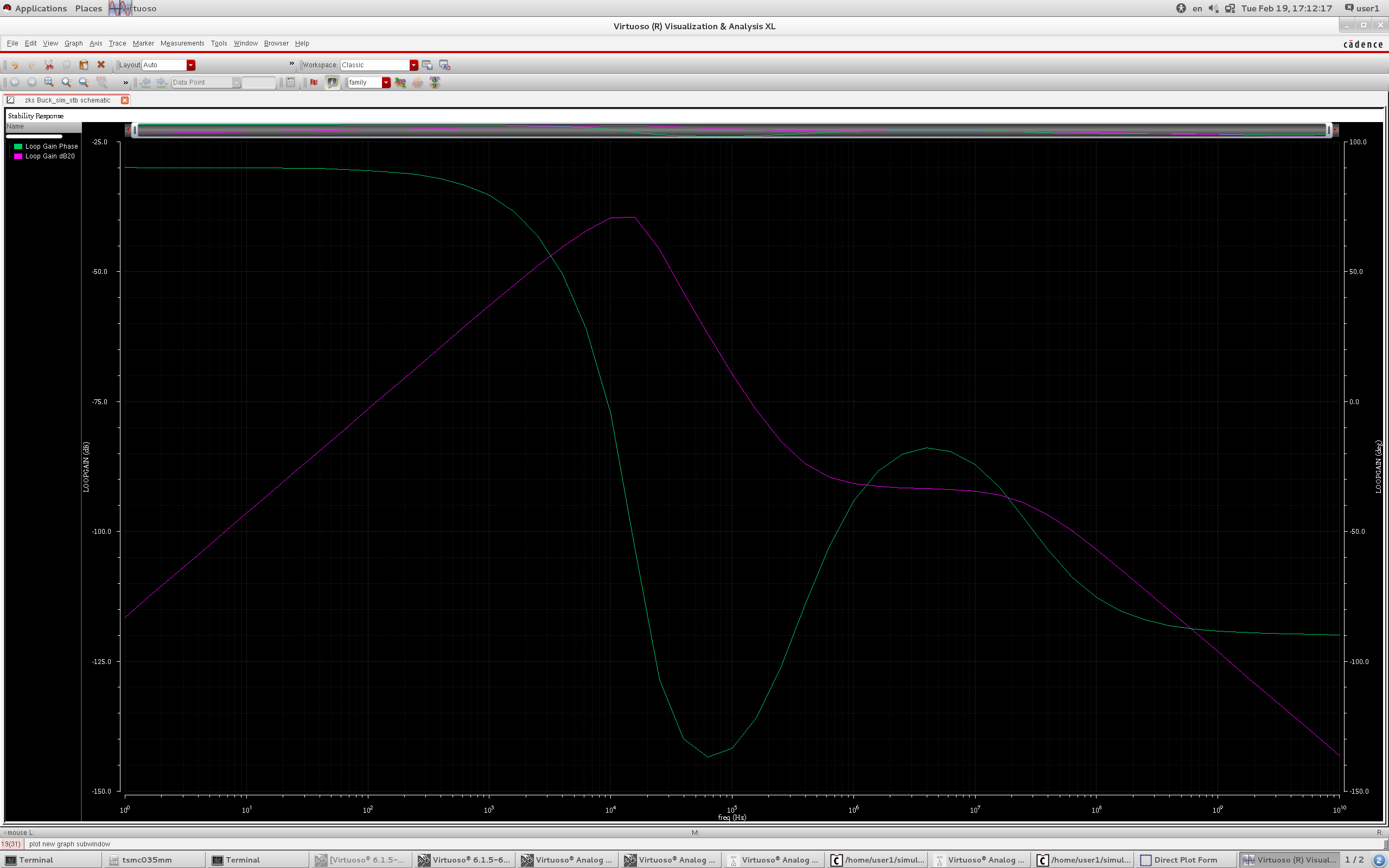Open the Measurements menu

[x=182, y=43]
